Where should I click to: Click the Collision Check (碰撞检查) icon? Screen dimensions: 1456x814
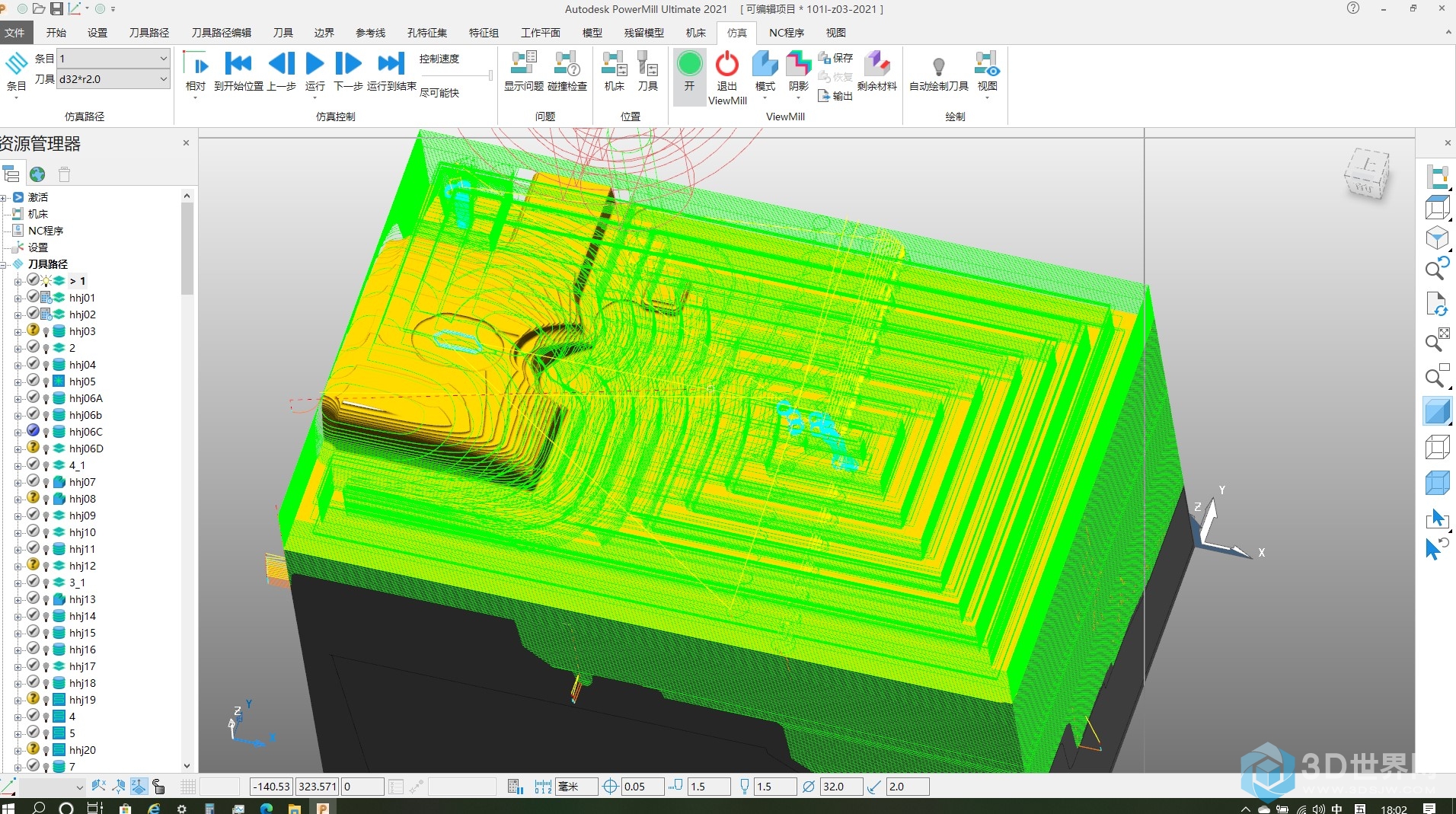(x=567, y=72)
